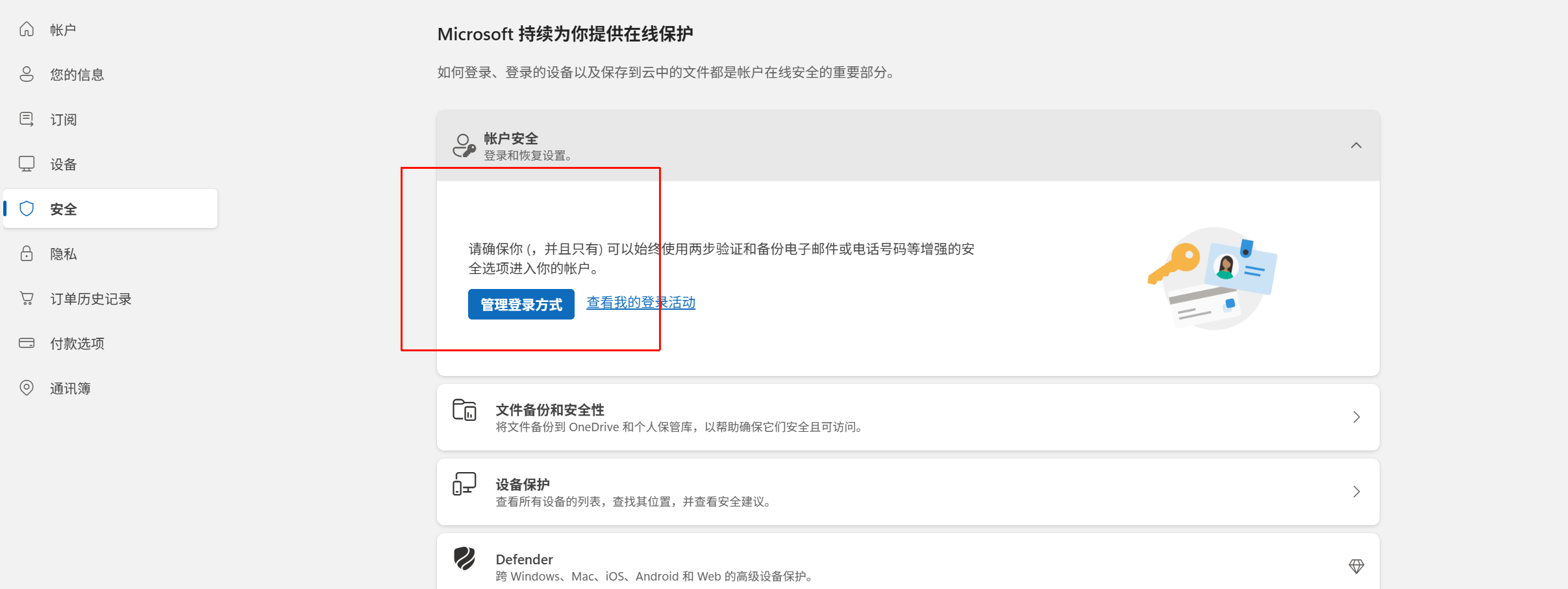Click the card icon beside 付款选项
Image resolution: width=1568 pixels, height=589 pixels.
[x=27, y=343]
